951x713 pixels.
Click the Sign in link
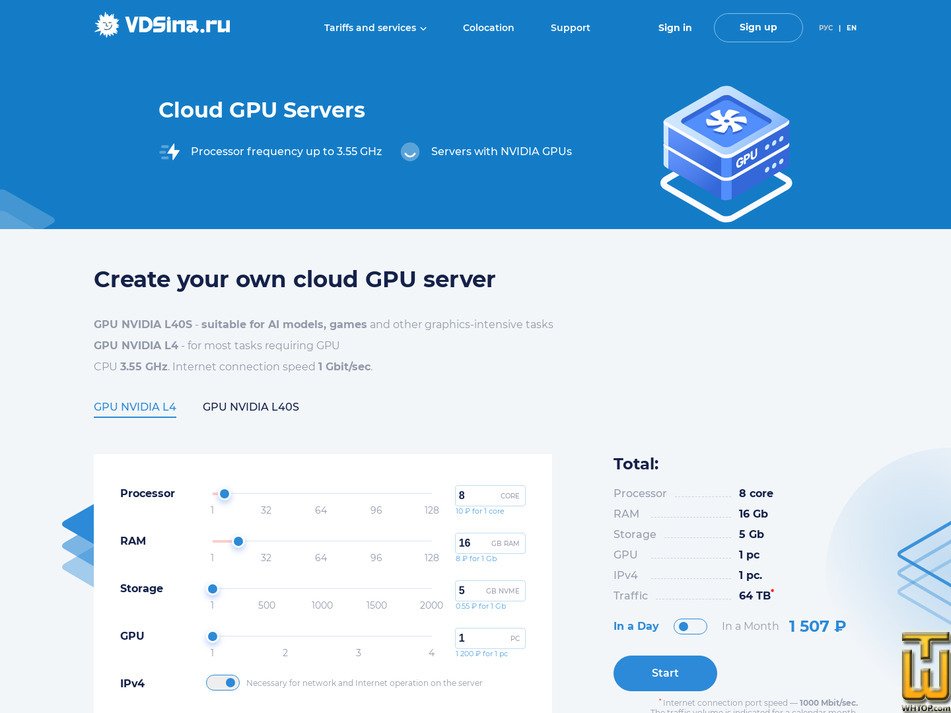[674, 28]
